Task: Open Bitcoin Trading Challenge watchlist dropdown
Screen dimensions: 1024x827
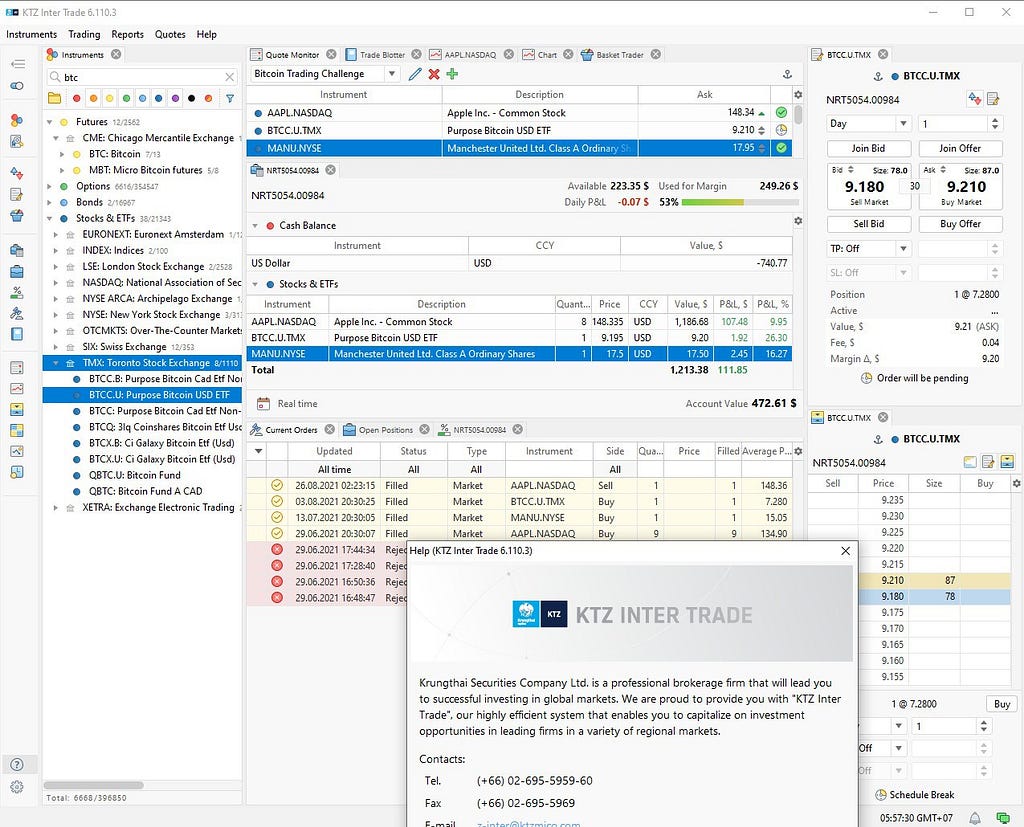Action: (x=392, y=74)
